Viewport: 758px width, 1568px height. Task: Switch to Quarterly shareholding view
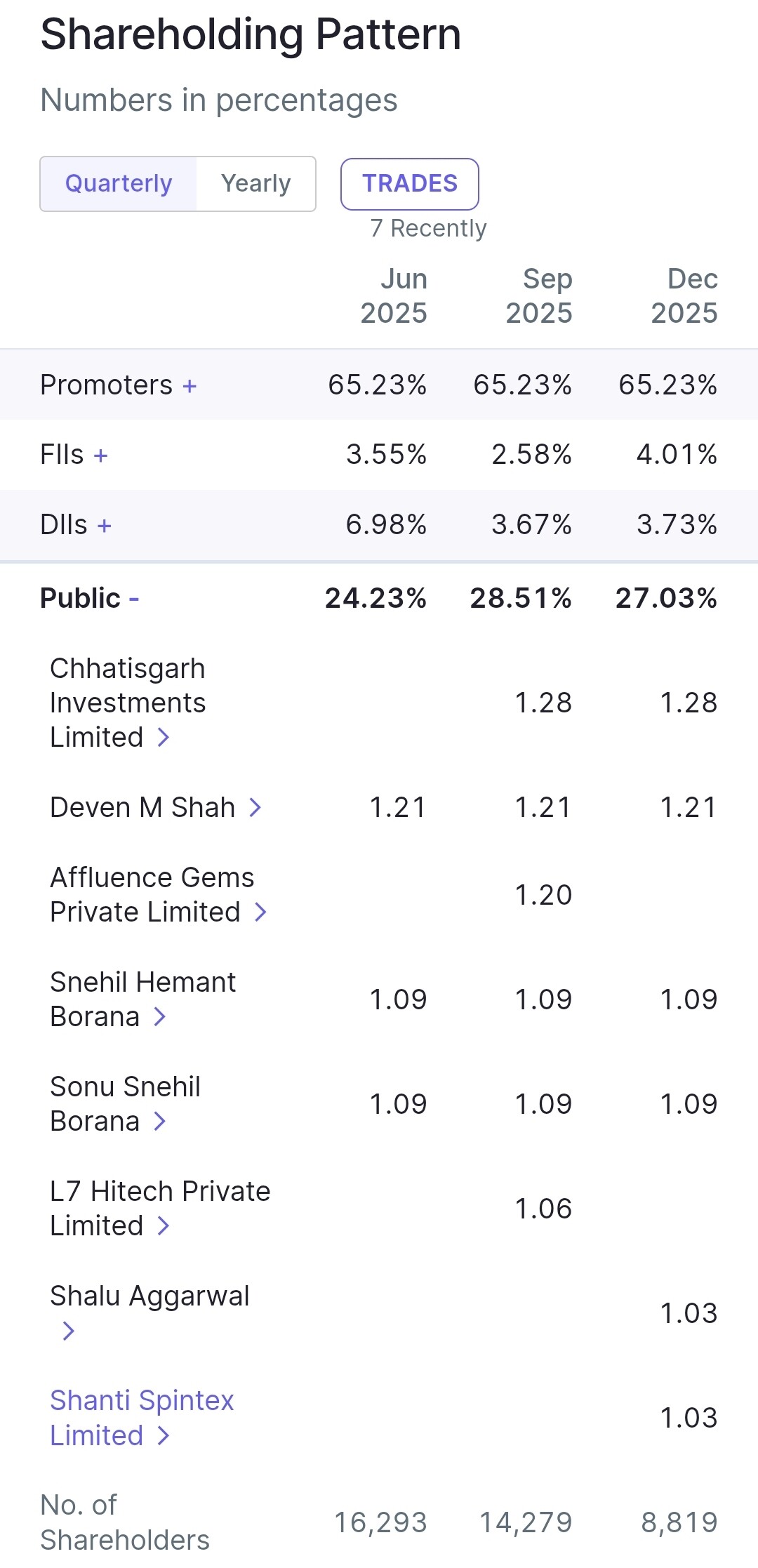(x=119, y=184)
